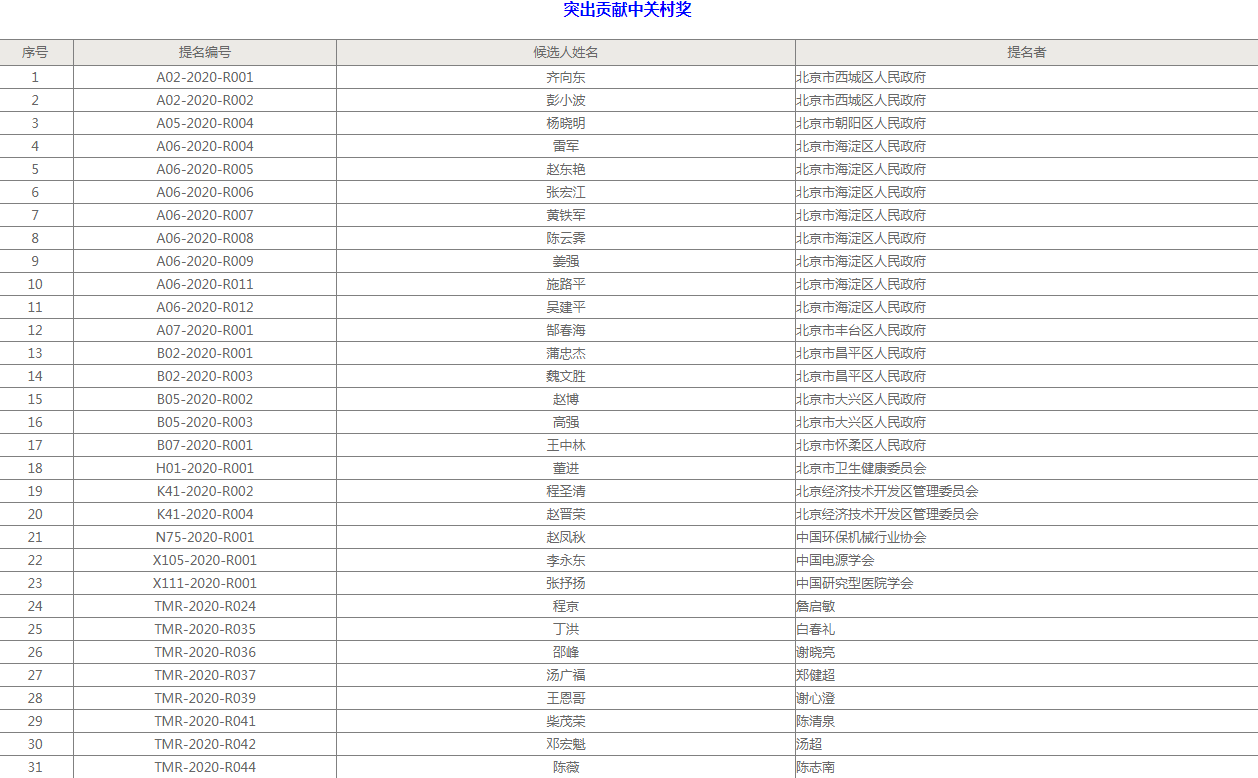1258x778 pixels.
Task: Click the cell A06-2020-R004
Action: click(205, 146)
